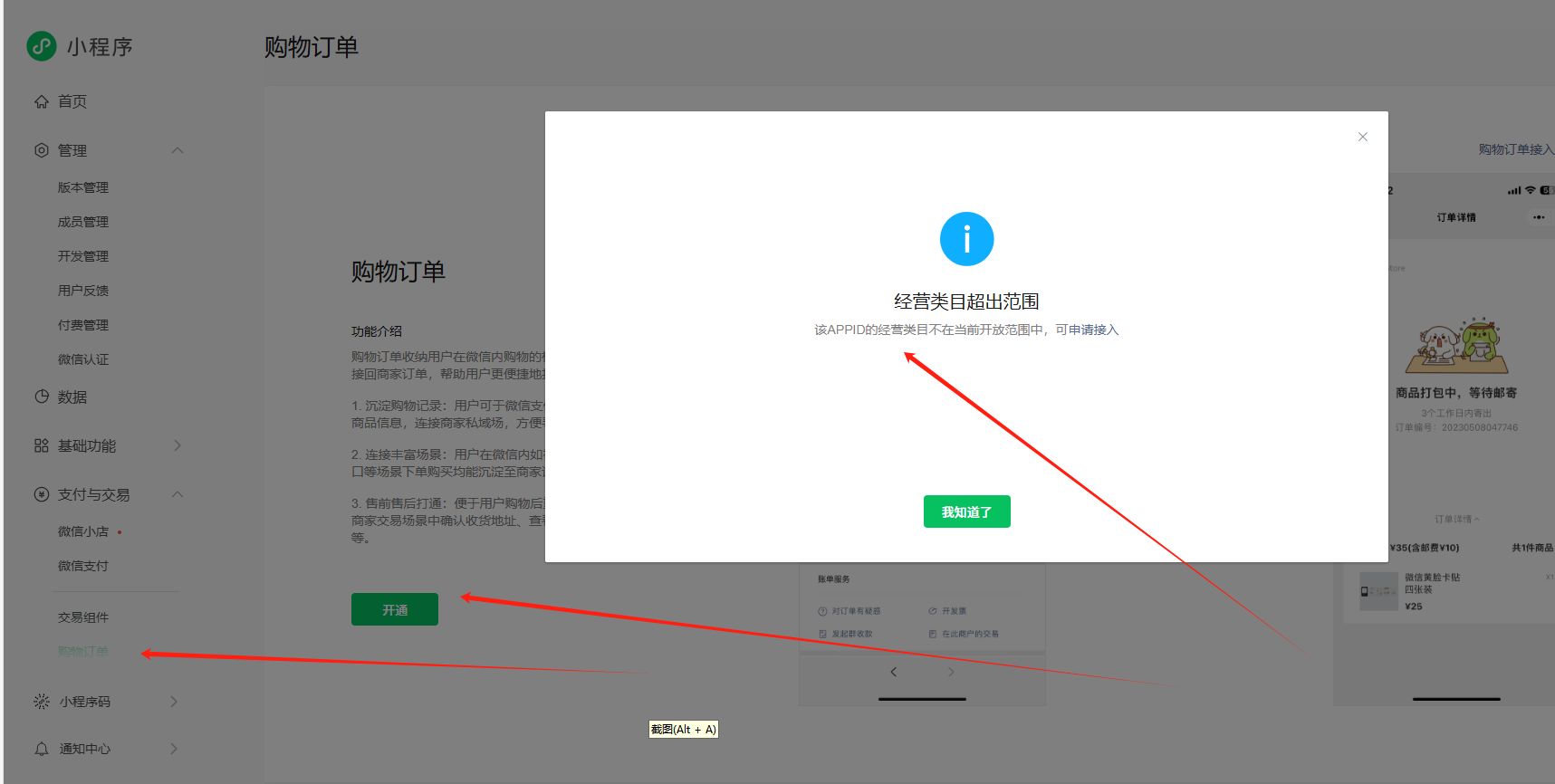This screenshot has height=784, width=1555.
Task: Open 交易组件 in the sidebar
Action: (83, 617)
